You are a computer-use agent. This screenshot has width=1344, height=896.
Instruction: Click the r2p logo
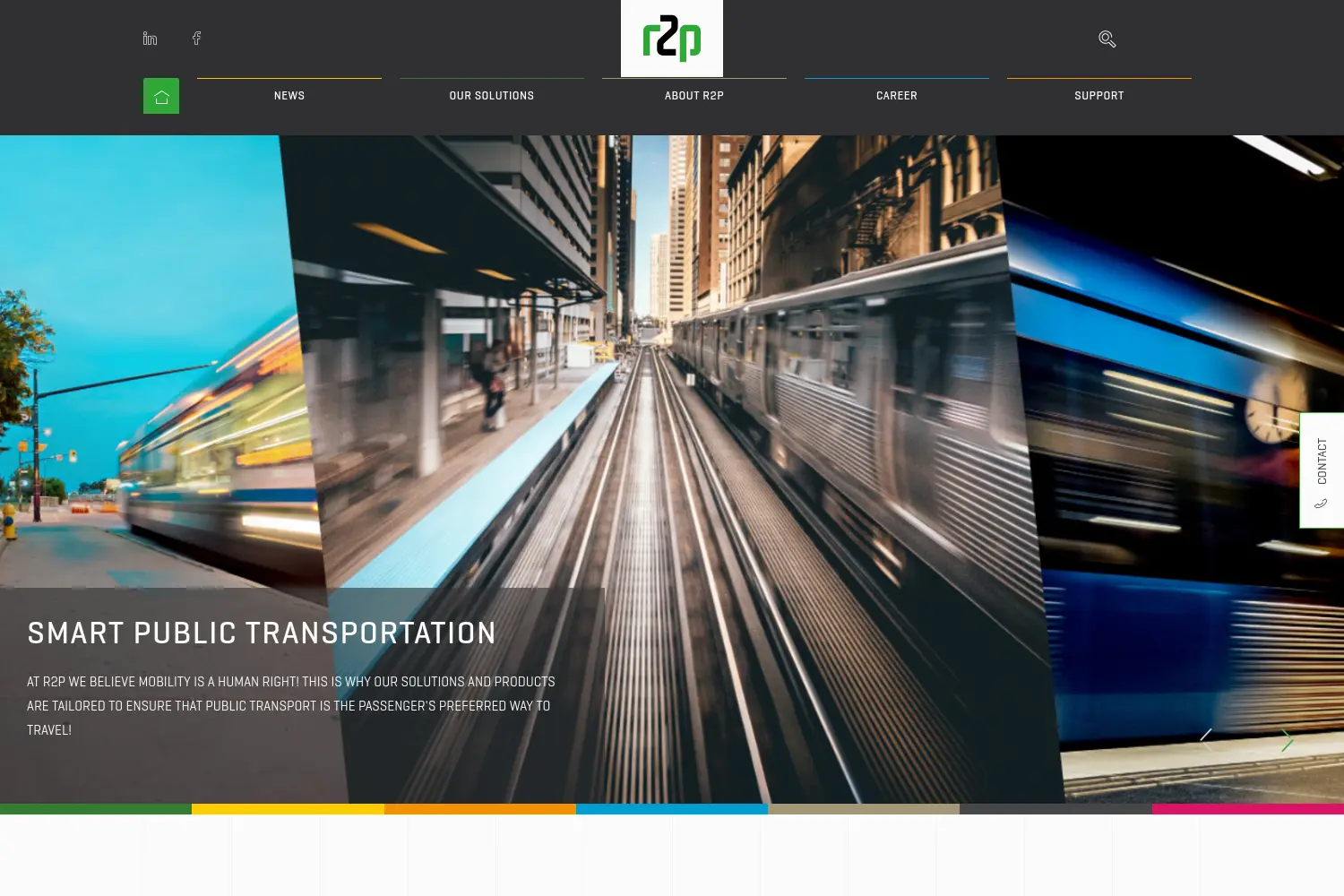(x=672, y=39)
